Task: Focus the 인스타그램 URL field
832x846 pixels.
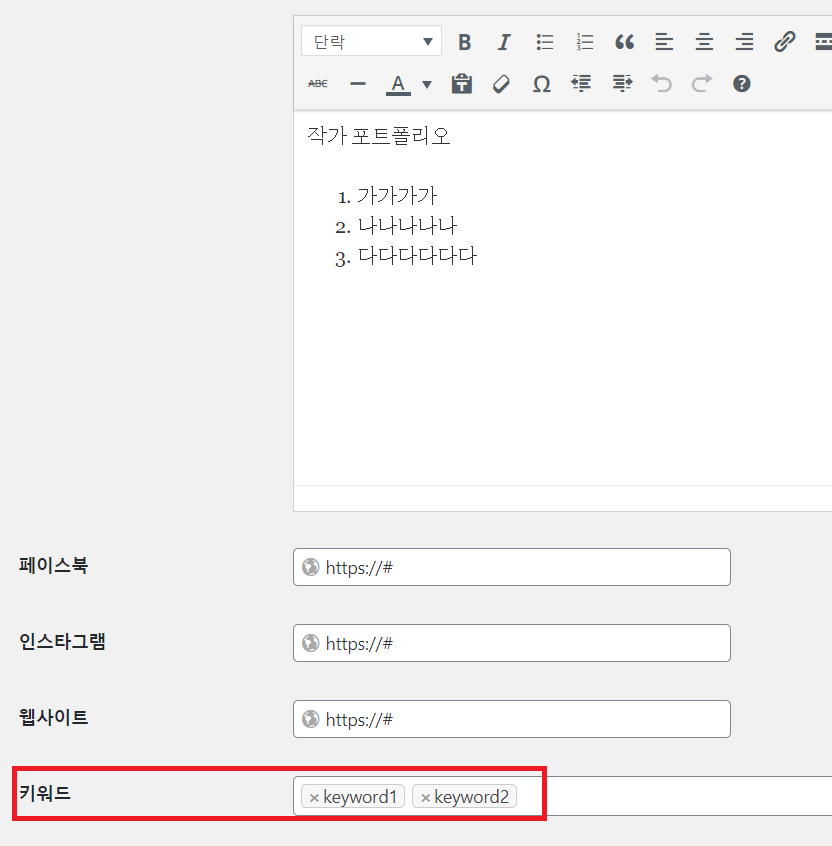Action: point(512,643)
